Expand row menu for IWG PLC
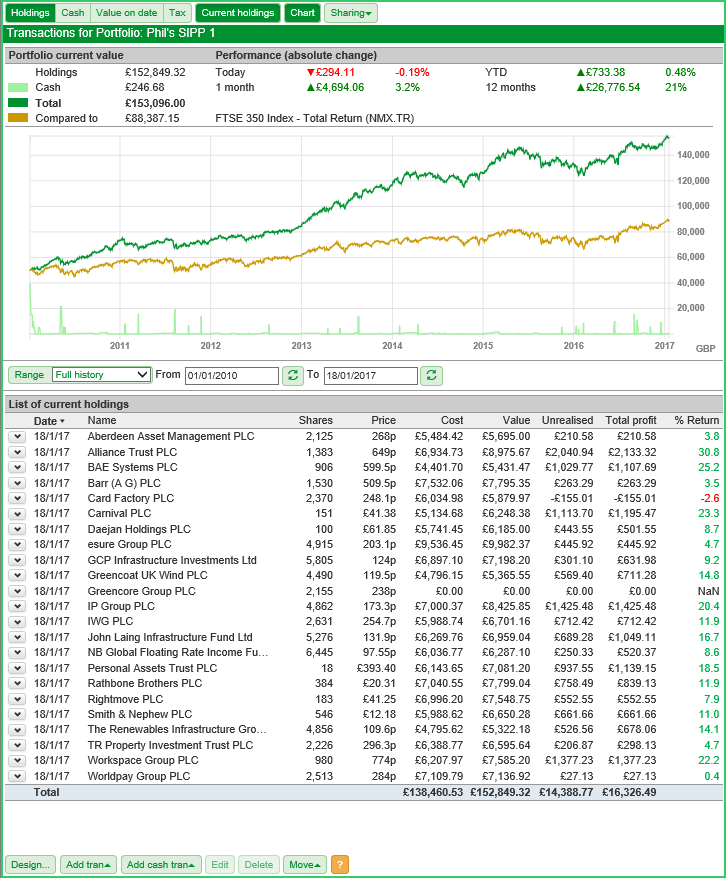726x878 pixels. (17, 622)
